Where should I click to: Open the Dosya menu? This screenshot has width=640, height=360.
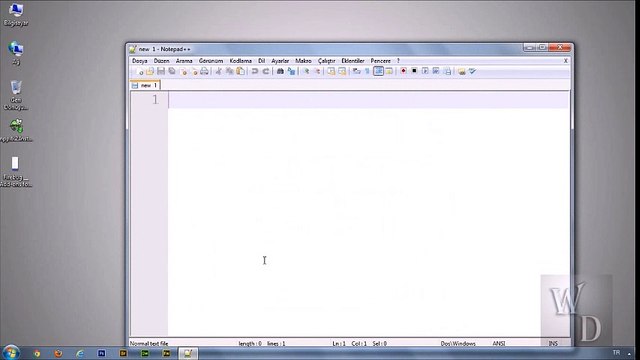(x=140, y=61)
